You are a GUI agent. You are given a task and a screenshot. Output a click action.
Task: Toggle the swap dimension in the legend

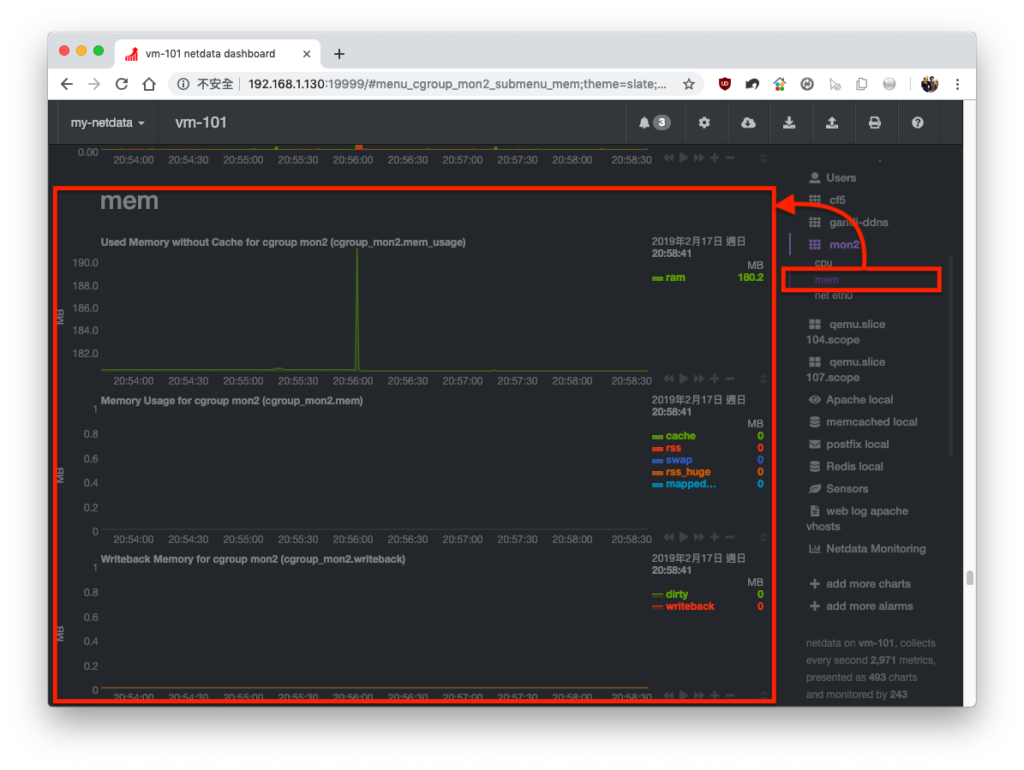679,460
